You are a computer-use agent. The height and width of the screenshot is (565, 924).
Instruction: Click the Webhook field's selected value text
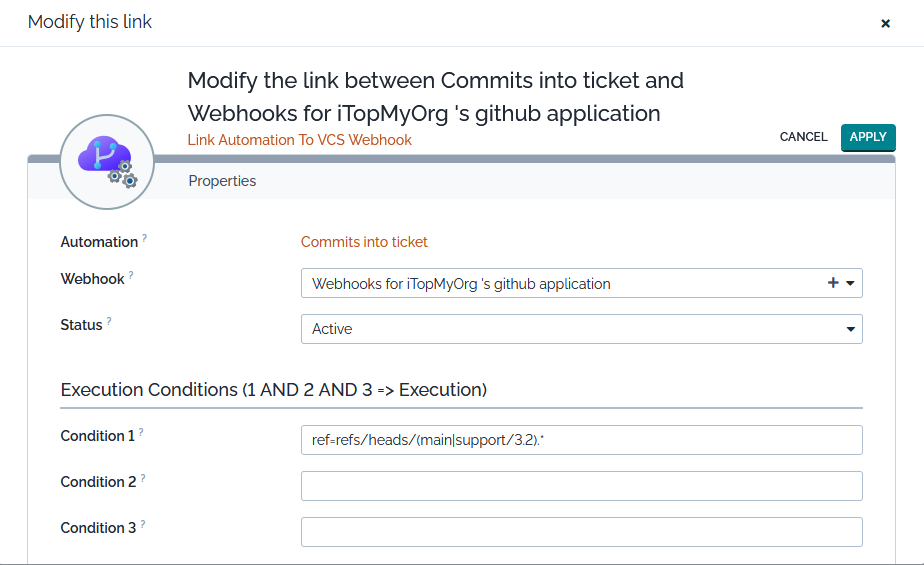[x=461, y=284]
